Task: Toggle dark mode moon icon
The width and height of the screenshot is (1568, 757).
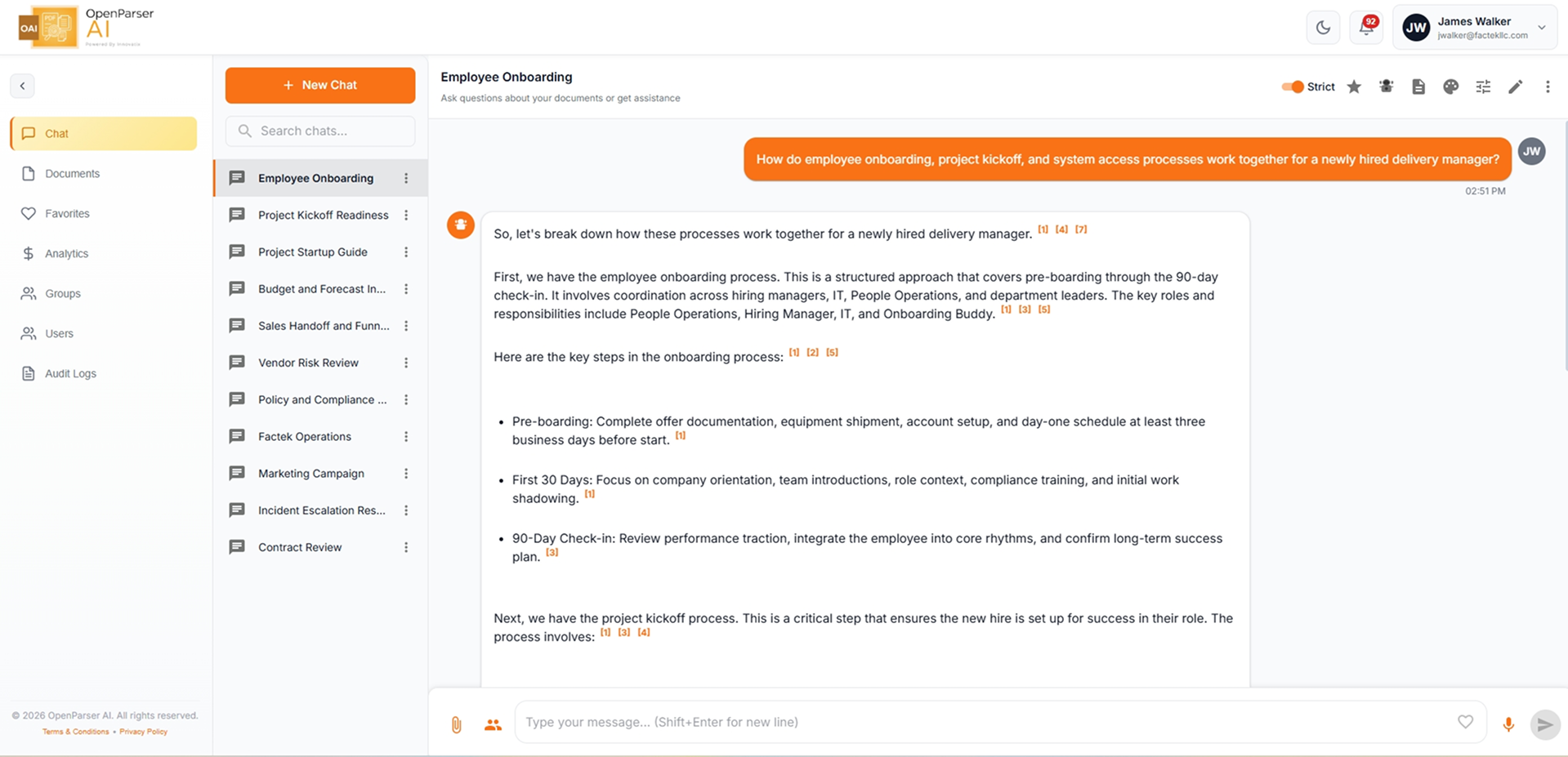Action: pos(1323,28)
